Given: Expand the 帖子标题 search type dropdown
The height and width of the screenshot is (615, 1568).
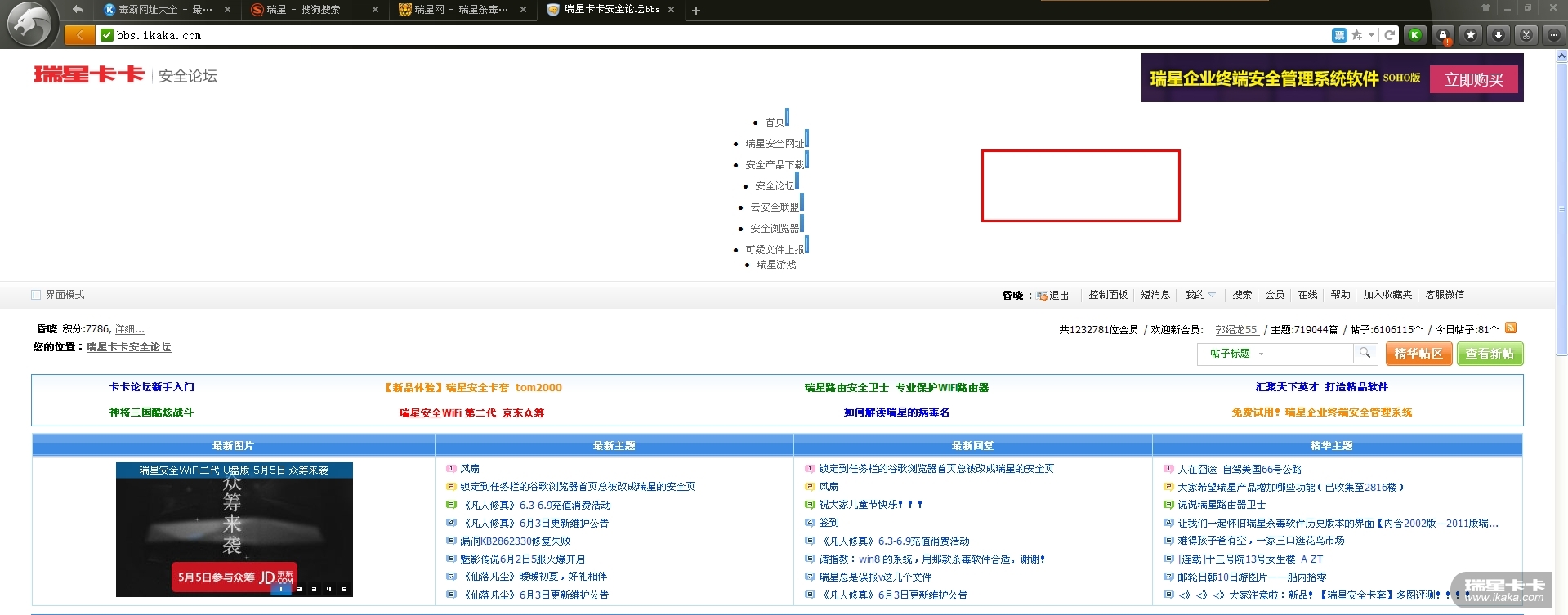Looking at the screenshot, I should [1261, 354].
